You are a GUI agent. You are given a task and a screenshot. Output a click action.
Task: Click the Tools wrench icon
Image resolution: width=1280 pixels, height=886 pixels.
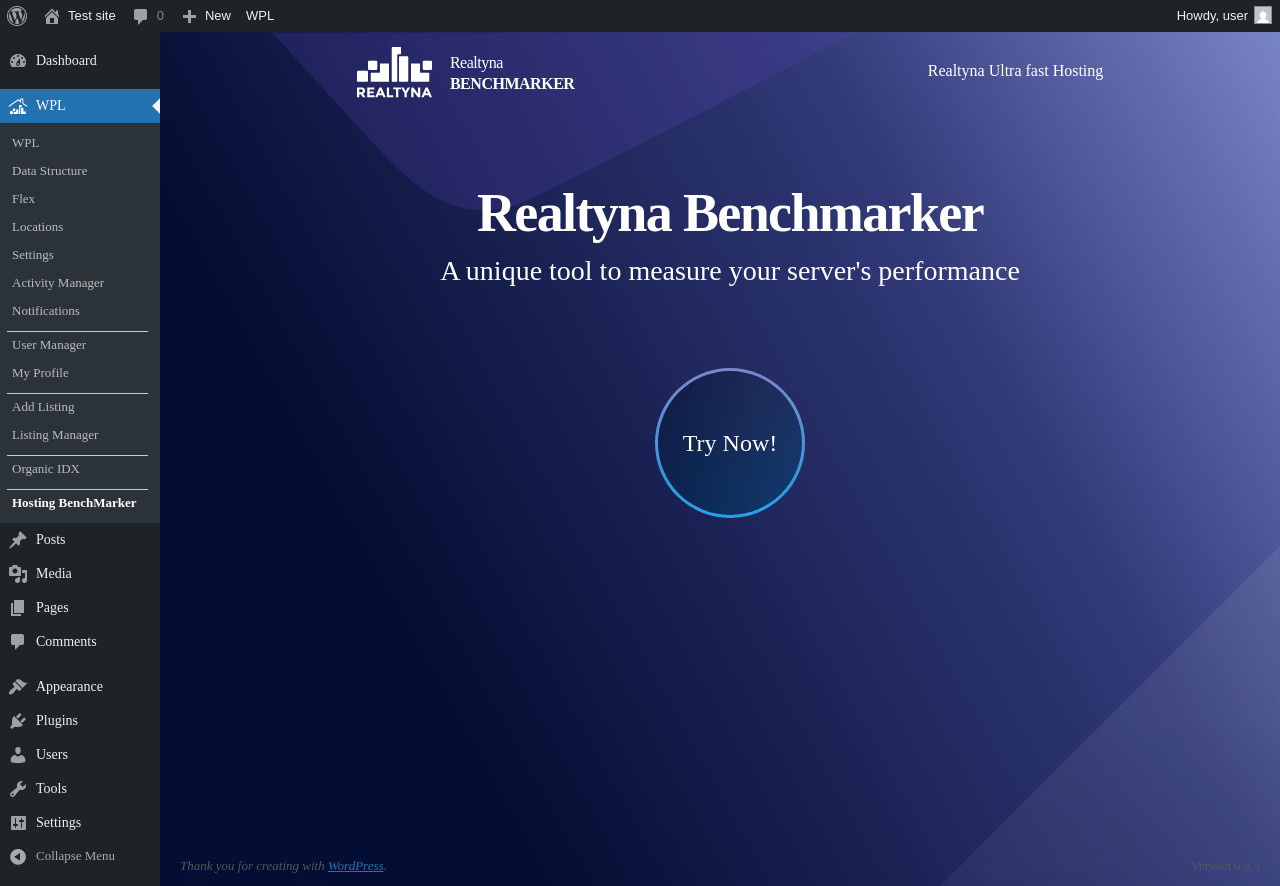(x=18, y=789)
